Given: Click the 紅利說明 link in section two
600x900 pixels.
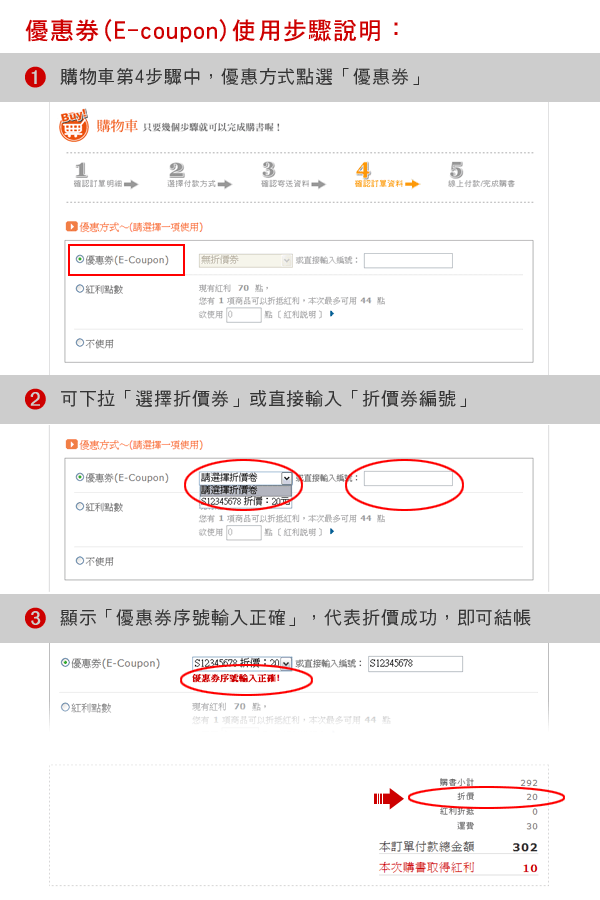Looking at the screenshot, I should pos(302,532).
